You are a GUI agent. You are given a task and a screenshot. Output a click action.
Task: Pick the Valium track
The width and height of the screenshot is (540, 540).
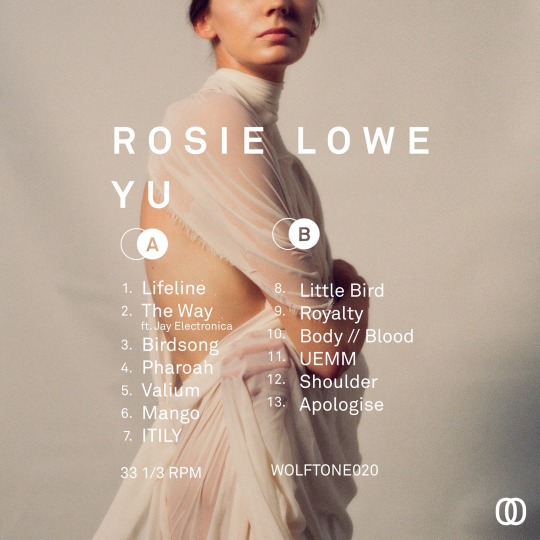point(171,390)
